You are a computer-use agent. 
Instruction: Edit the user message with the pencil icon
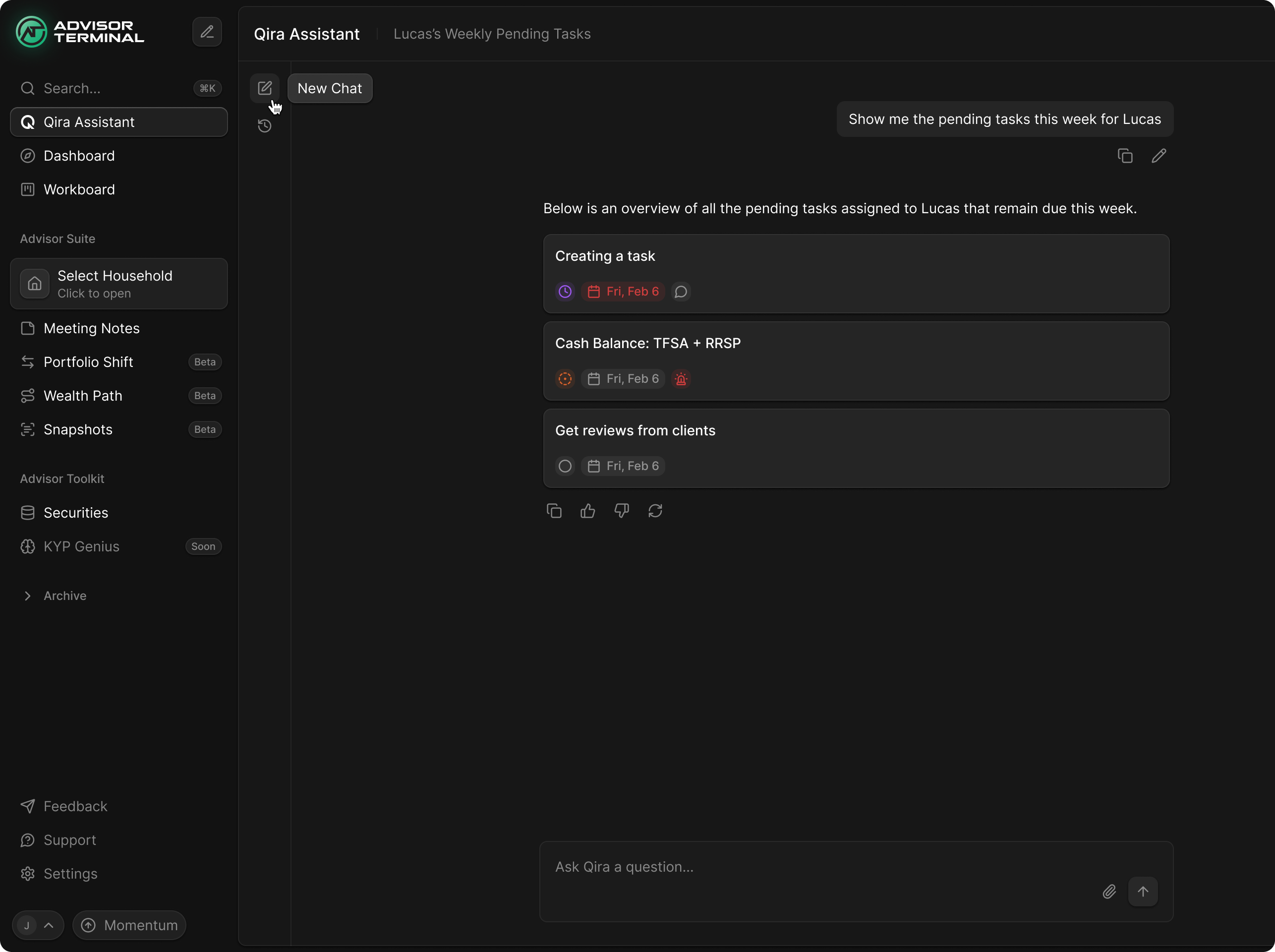(x=1159, y=156)
